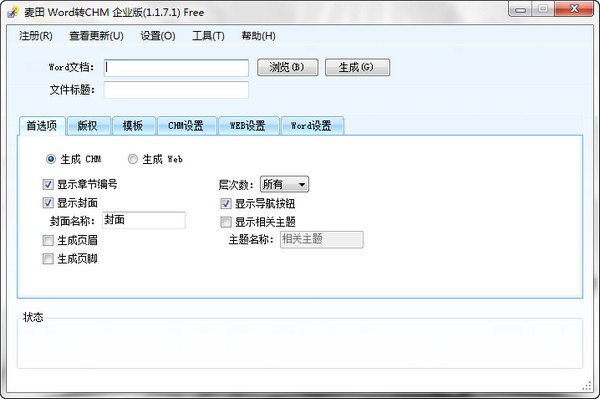Switch to the 版权 tab

(x=88, y=126)
